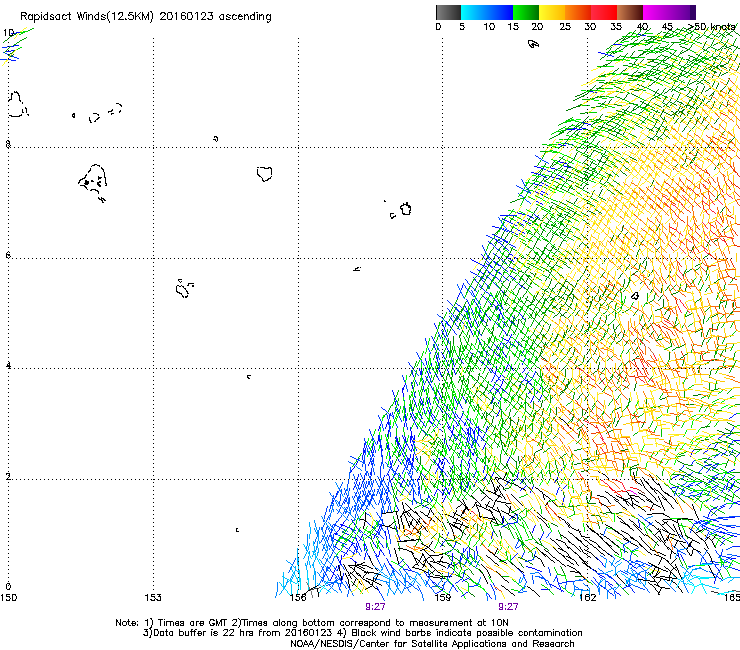The height and width of the screenshot is (650, 740).
Task: Select the latitude label '2' on left axis
Action: coord(8,476)
